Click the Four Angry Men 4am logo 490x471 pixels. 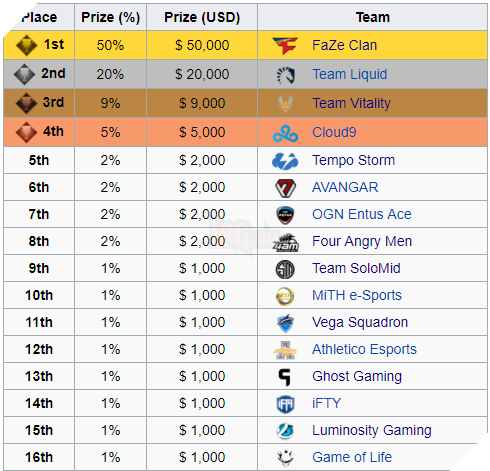click(x=285, y=242)
